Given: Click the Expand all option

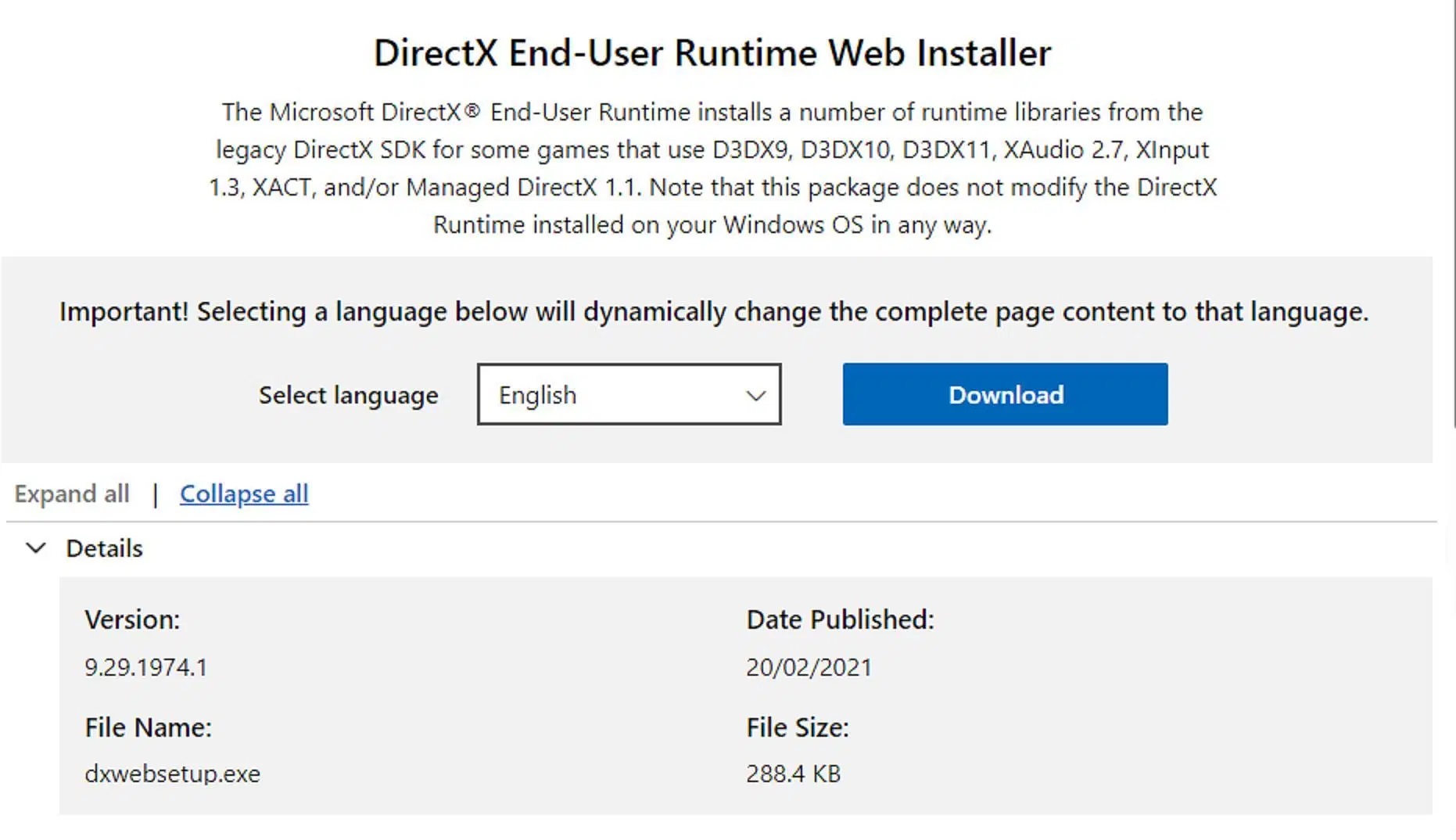Looking at the screenshot, I should tap(72, 494).
